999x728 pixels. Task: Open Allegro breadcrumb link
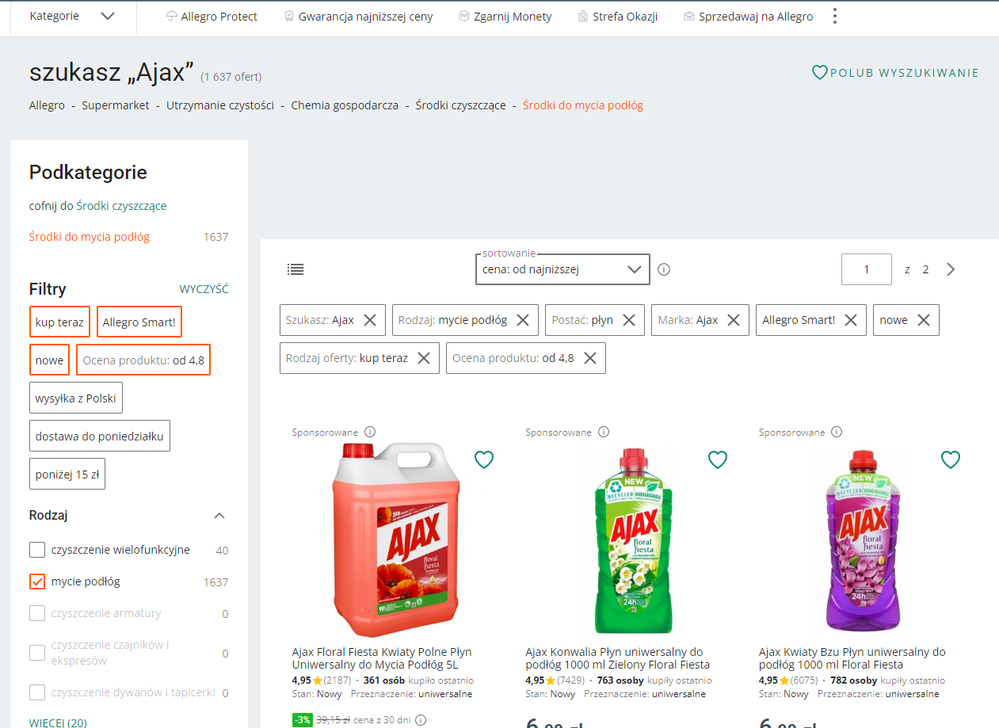tap(47, 105)
